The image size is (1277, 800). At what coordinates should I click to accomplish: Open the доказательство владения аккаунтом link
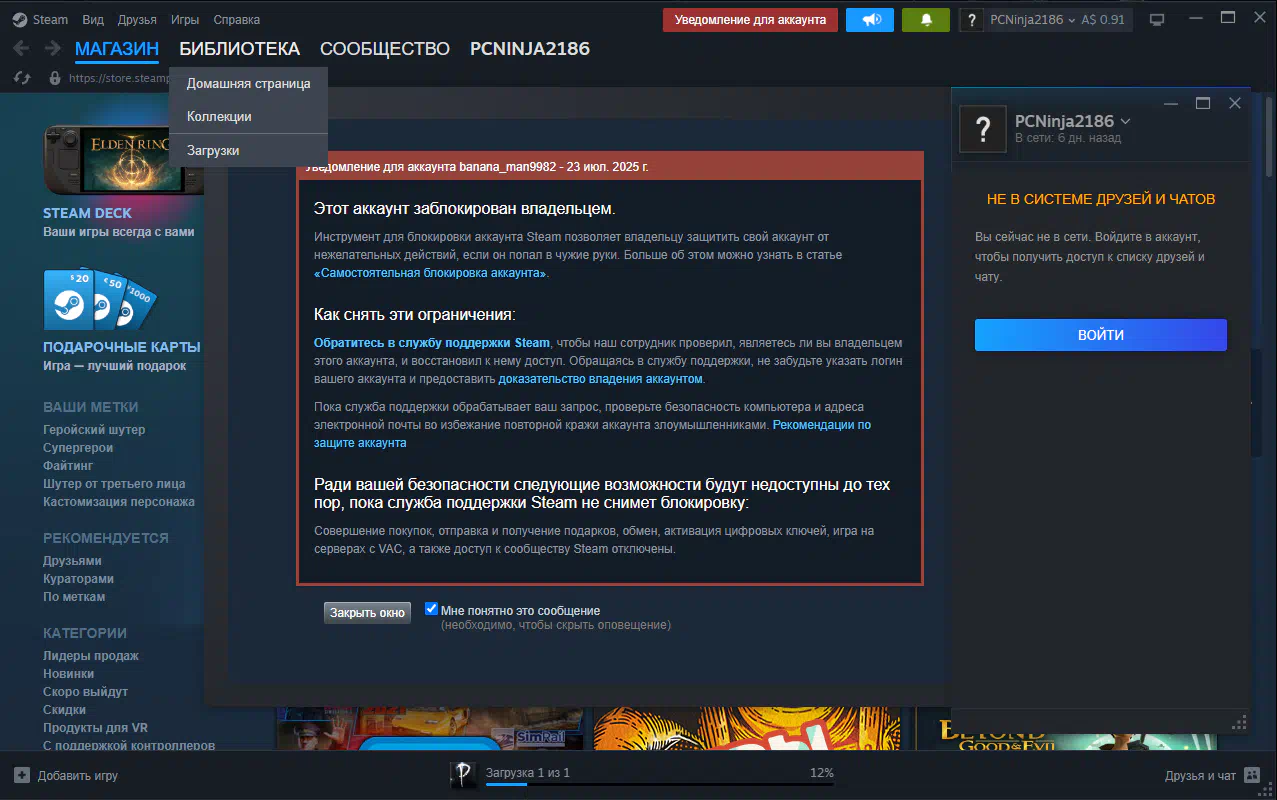click(600, 379)
